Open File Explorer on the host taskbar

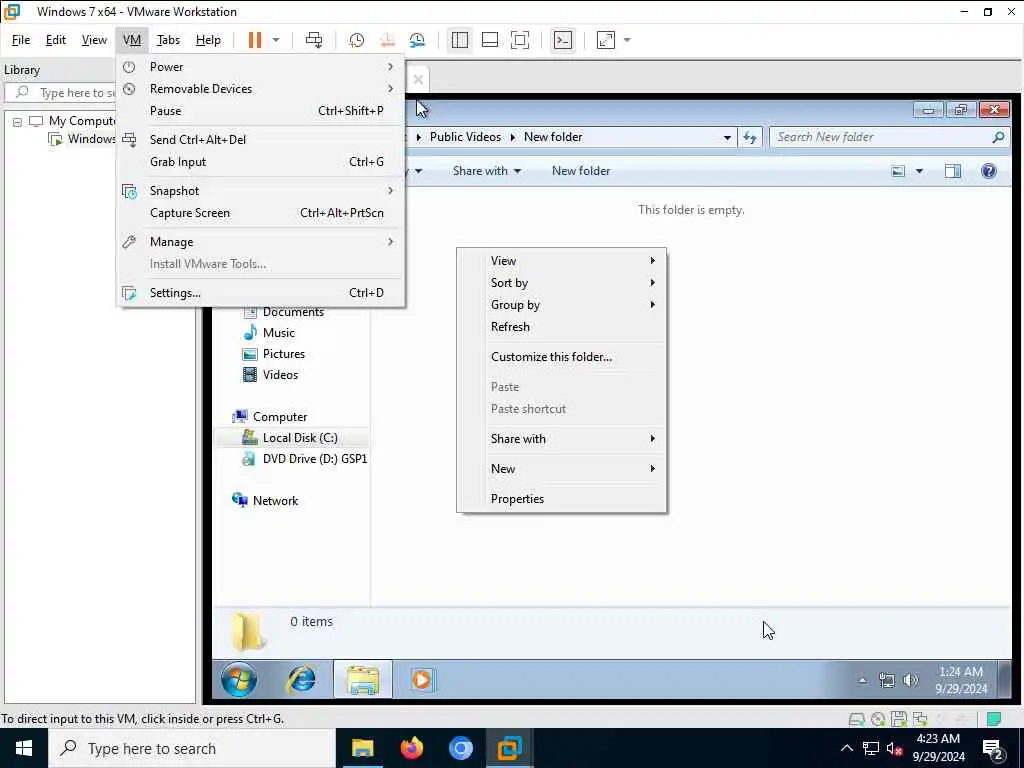coord(362,748)
